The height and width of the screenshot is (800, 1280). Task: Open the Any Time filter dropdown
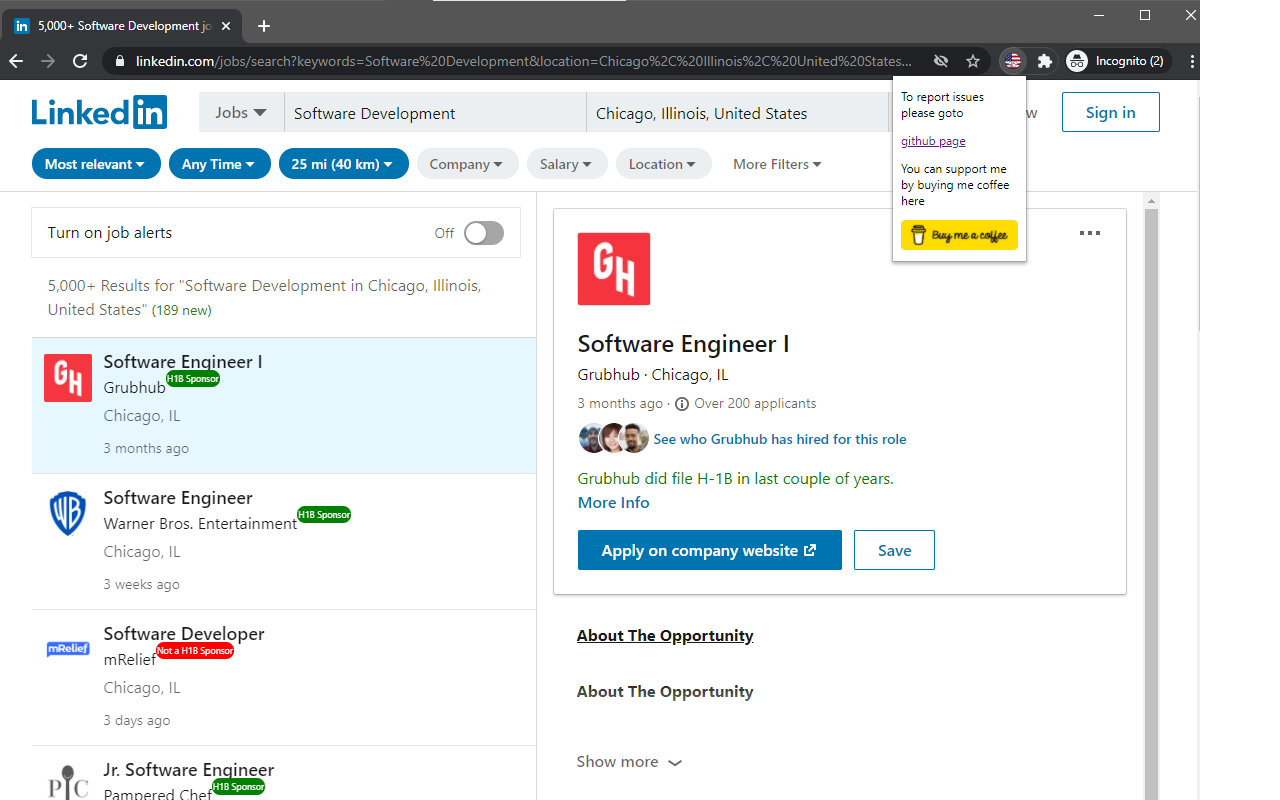(x=219, y=164)
